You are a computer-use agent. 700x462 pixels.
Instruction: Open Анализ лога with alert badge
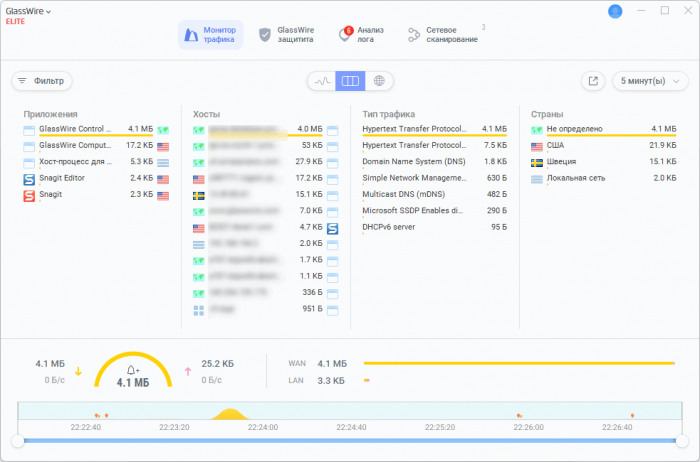365,35
